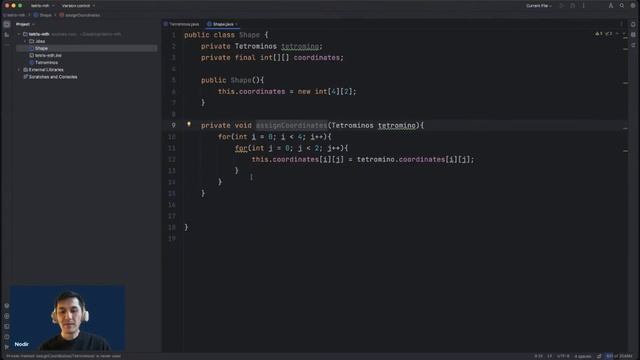The width and height of the screenshot is (640, 360).
Task: Open the tetris-edh project dropdown in title bar
Action: 42,6
